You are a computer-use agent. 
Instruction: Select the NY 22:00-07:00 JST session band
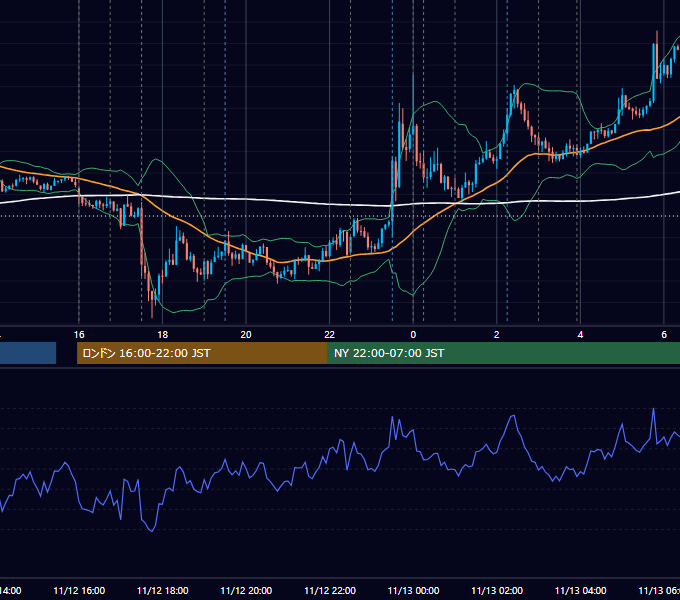click(x=503, y=353)
